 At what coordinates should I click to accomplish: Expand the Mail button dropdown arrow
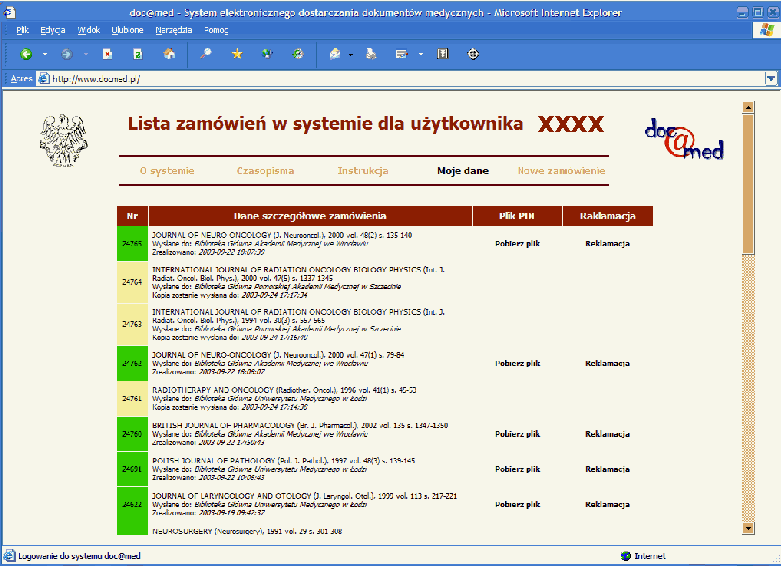[x=351, y=54]
